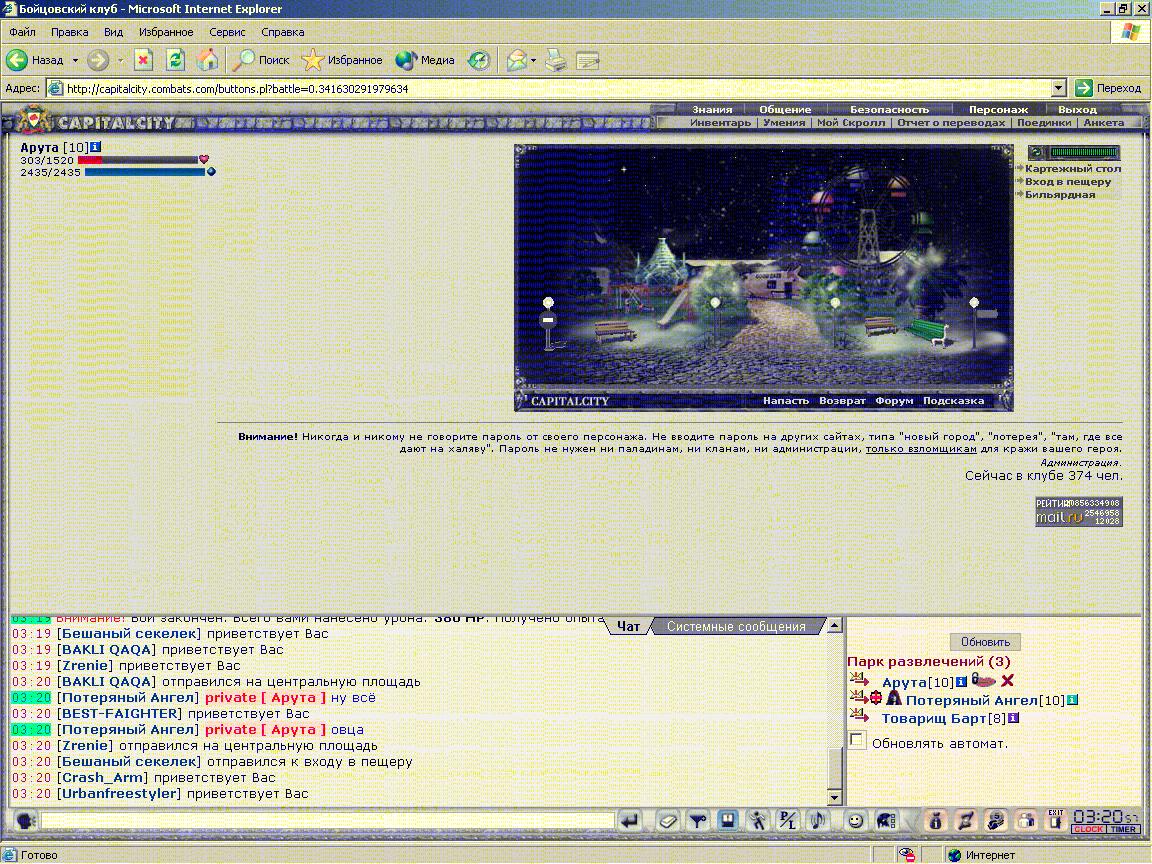This screenshot has height=864, width=1152.
Task: Switch to Системные сообщения tab
Action: (x=736, y=627)
